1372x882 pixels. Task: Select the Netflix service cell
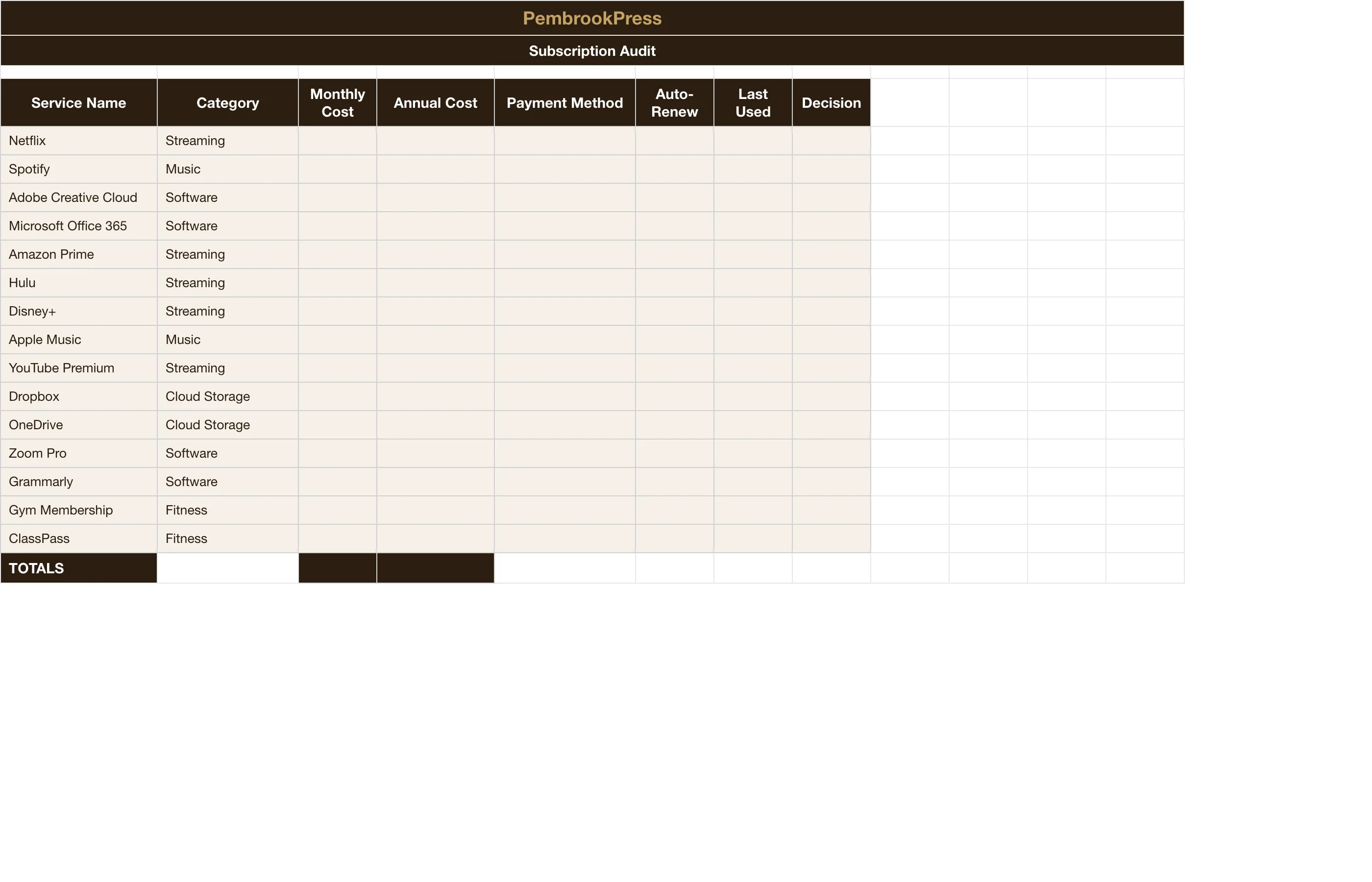click(79, 141)
